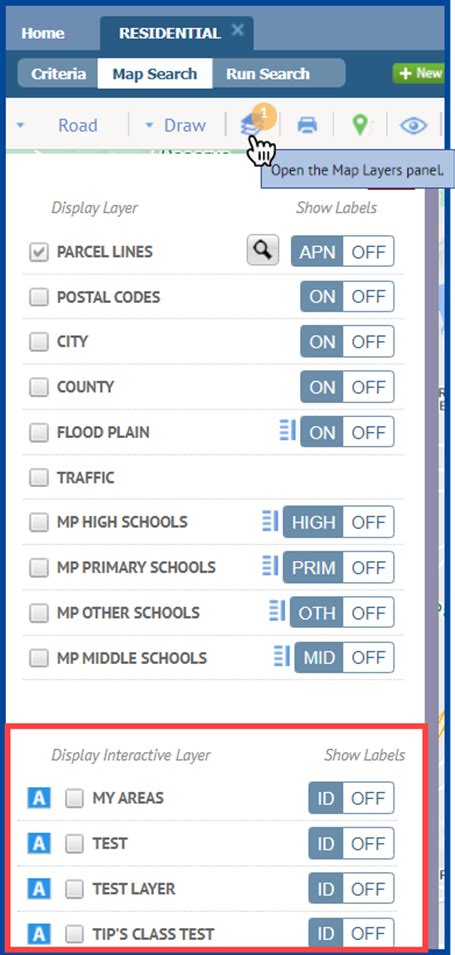Viewport: 455px width, 955px height.
Task: Switch to the Criteria tab
Action: [58, 74]
